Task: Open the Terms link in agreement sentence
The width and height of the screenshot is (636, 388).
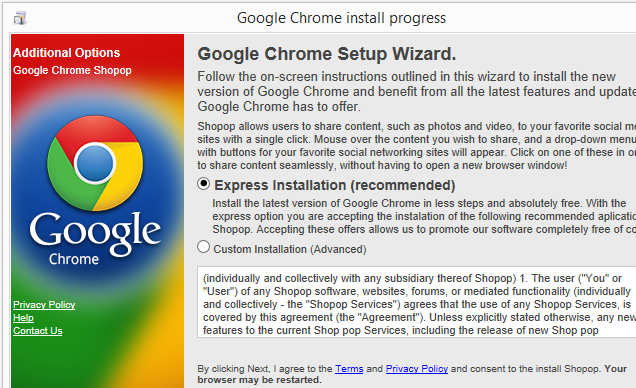Action: (349, 369)
